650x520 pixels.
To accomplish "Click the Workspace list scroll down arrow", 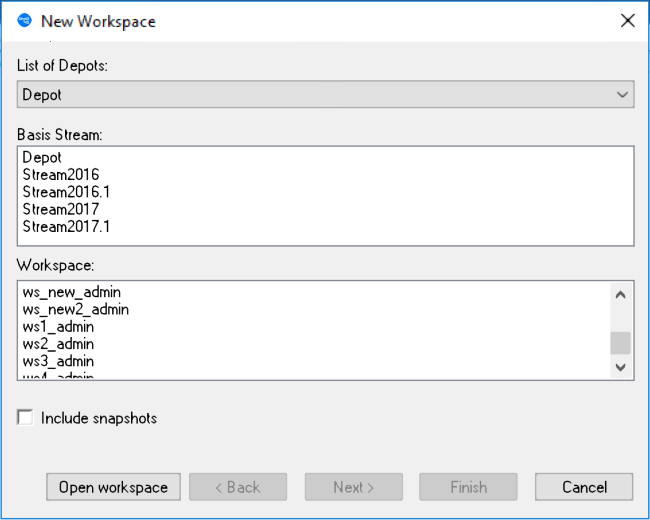I will [621, 367].
